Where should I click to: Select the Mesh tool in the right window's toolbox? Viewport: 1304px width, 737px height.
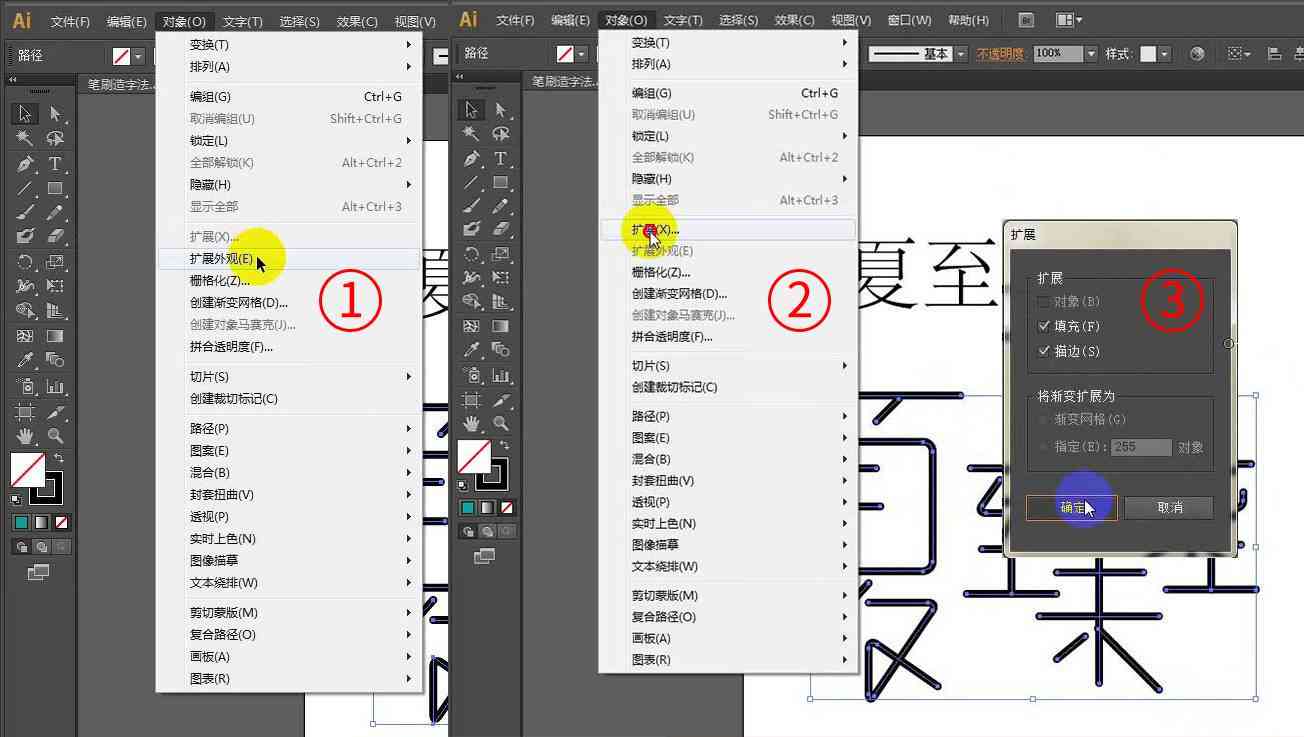click(471, 326)
